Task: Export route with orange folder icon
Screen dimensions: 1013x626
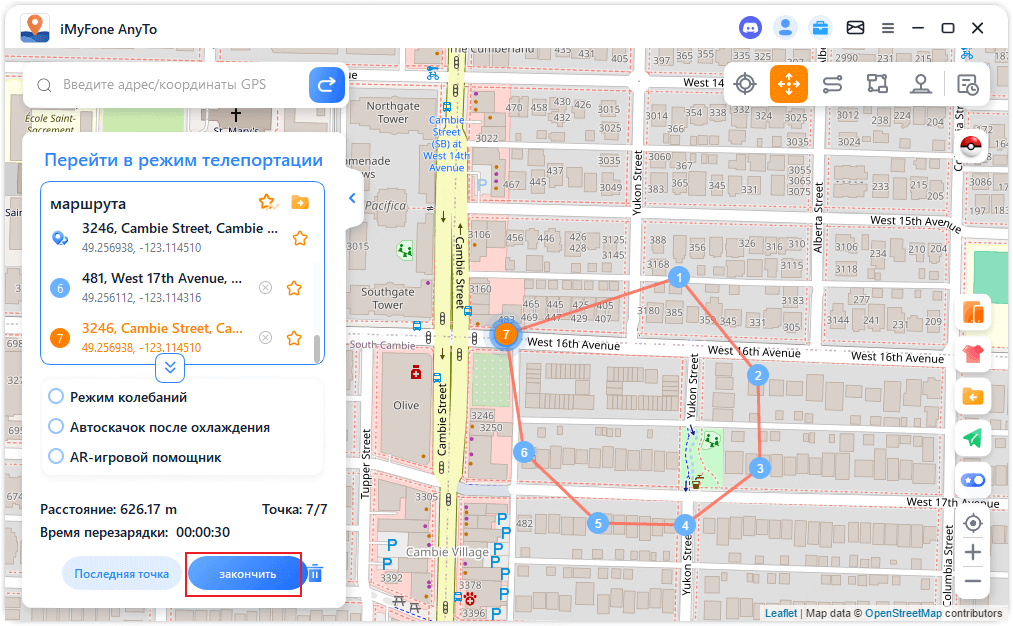Action: coord(300,202)
